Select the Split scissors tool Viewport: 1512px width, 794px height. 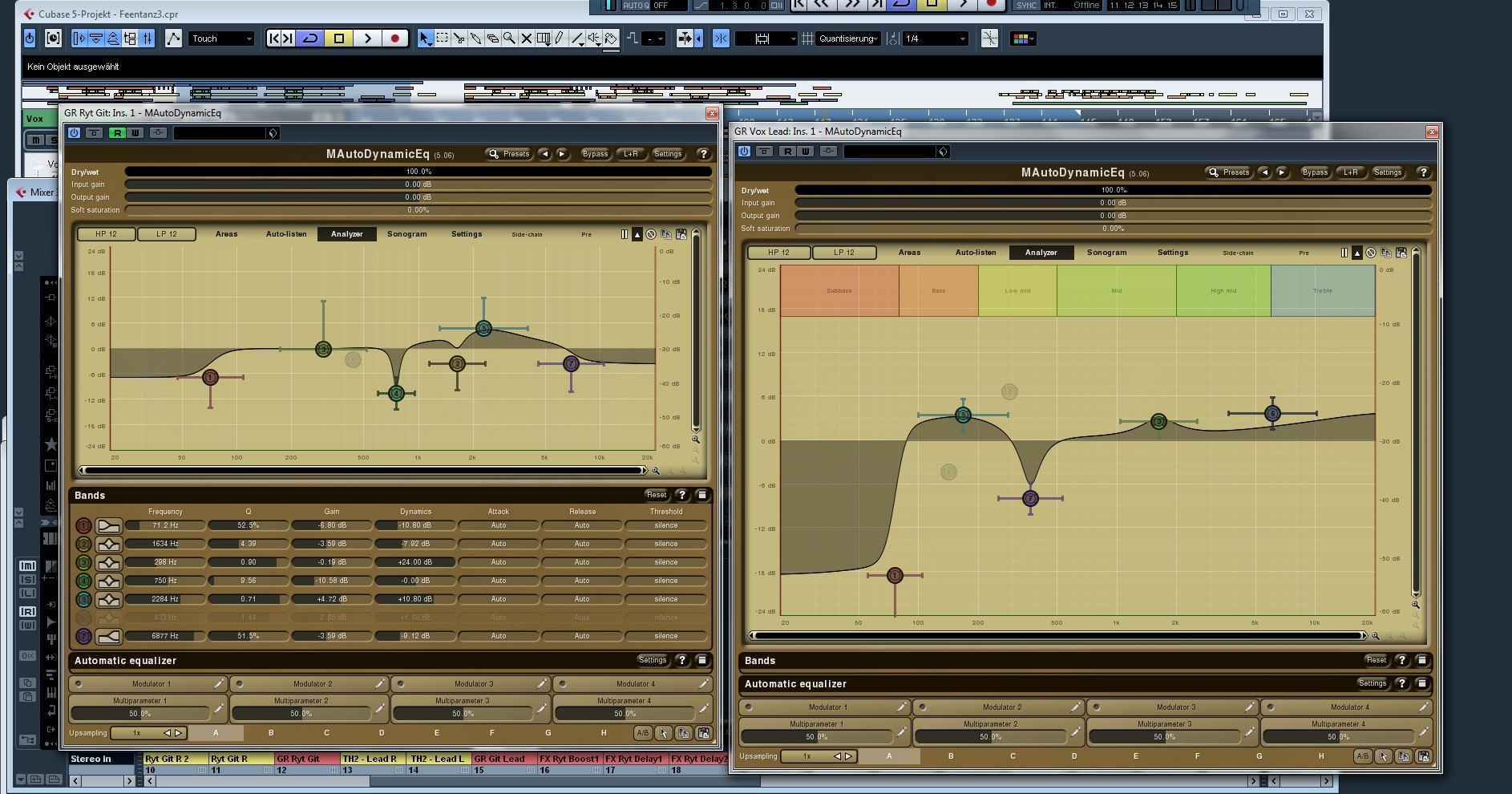pos(459,38)
